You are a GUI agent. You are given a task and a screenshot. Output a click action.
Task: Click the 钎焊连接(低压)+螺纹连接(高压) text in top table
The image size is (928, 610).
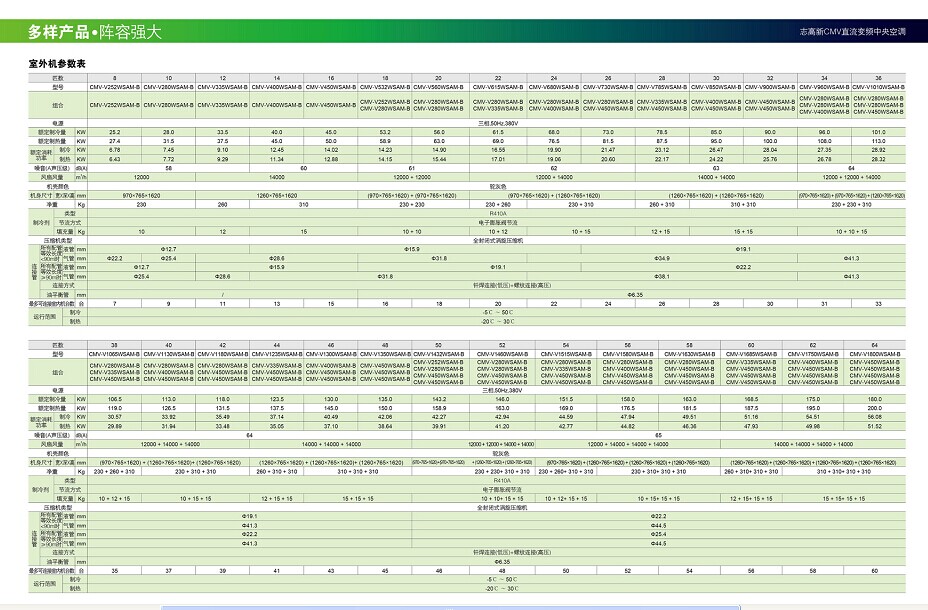(498, 285)
